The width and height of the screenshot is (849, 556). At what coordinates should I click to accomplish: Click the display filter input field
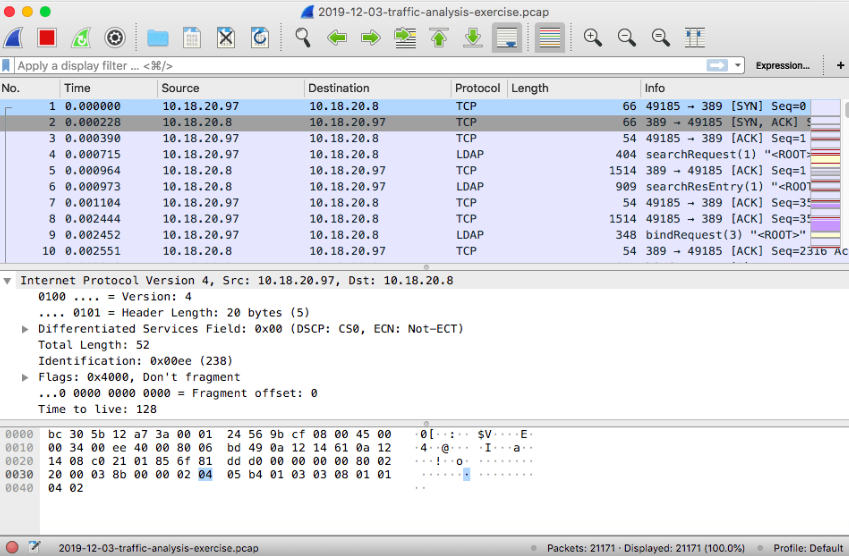tap(360, 66)
